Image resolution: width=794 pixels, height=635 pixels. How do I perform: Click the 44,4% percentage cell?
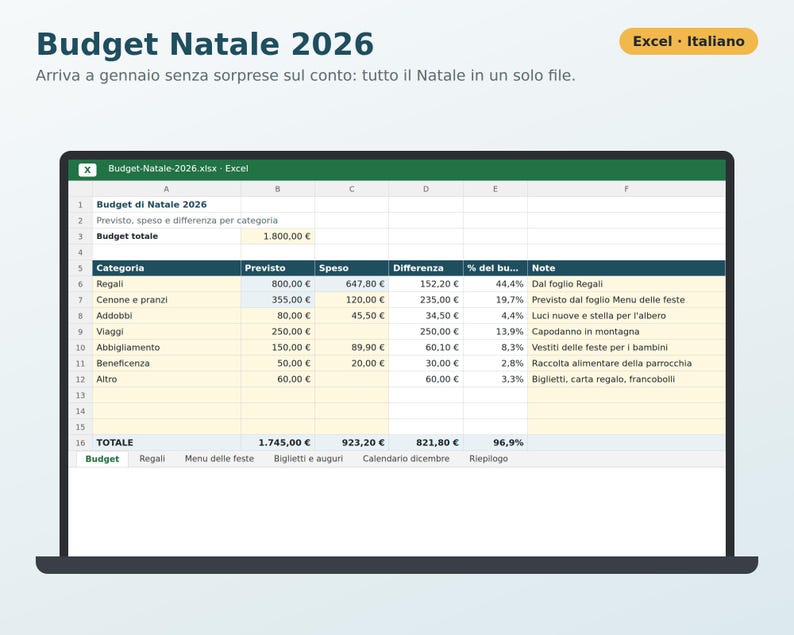495,284
